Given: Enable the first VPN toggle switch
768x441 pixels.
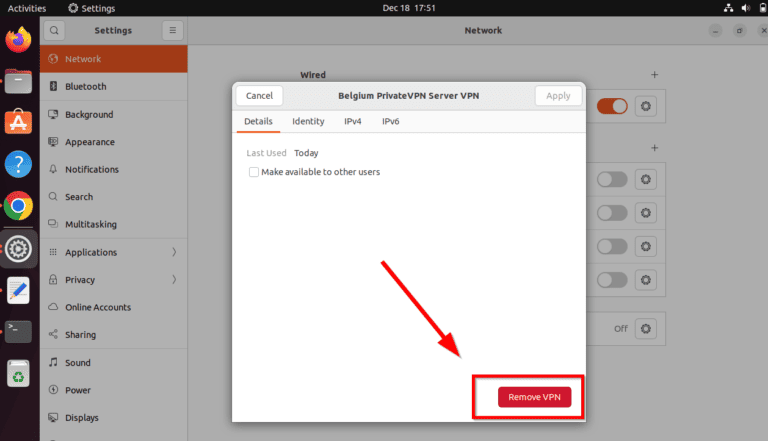Looking at the screenshot, I should tap(612, 179).
